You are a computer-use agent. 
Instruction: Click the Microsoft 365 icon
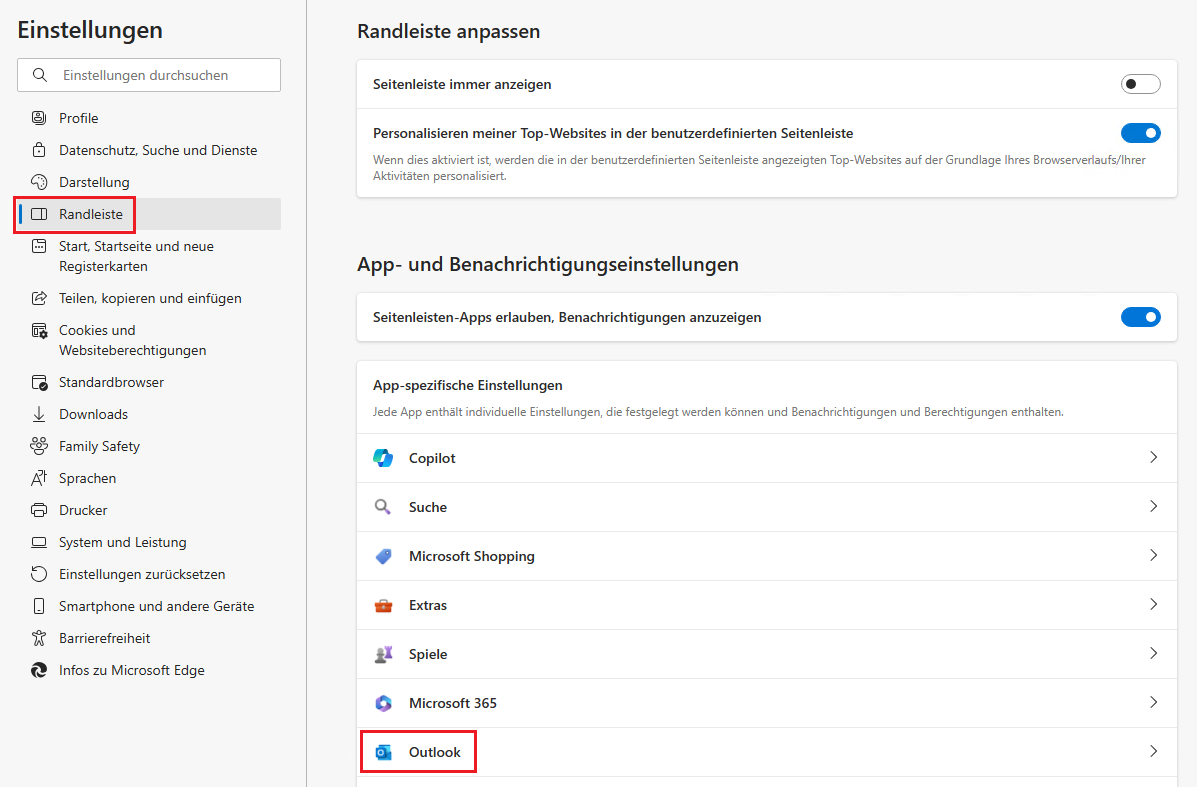click(x=383, y=703)
